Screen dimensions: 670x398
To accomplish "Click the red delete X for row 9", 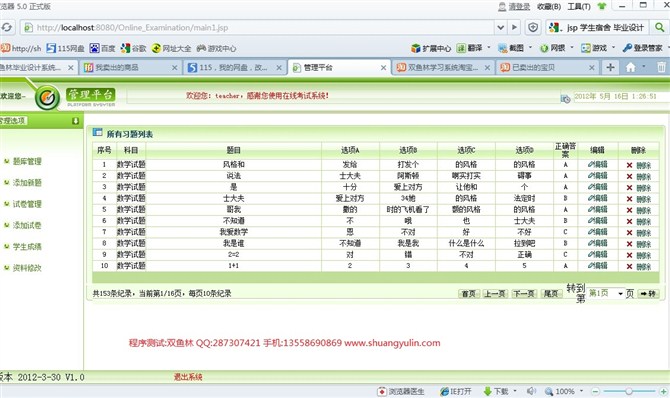I will (629, 255).
